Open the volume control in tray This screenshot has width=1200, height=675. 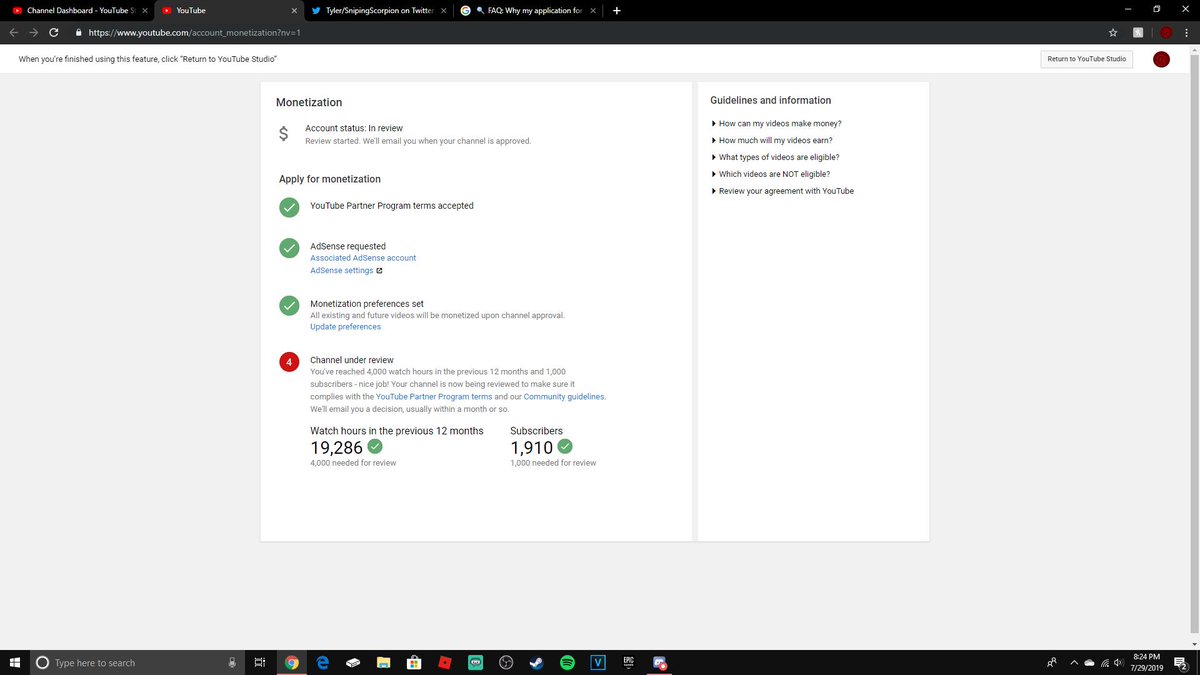tap(1119, 662)
